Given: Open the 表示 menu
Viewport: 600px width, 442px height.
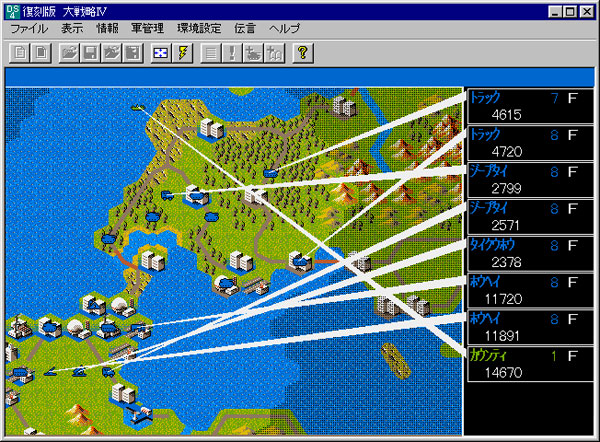Looking at the screenshot, I should [x=72, y=30].
